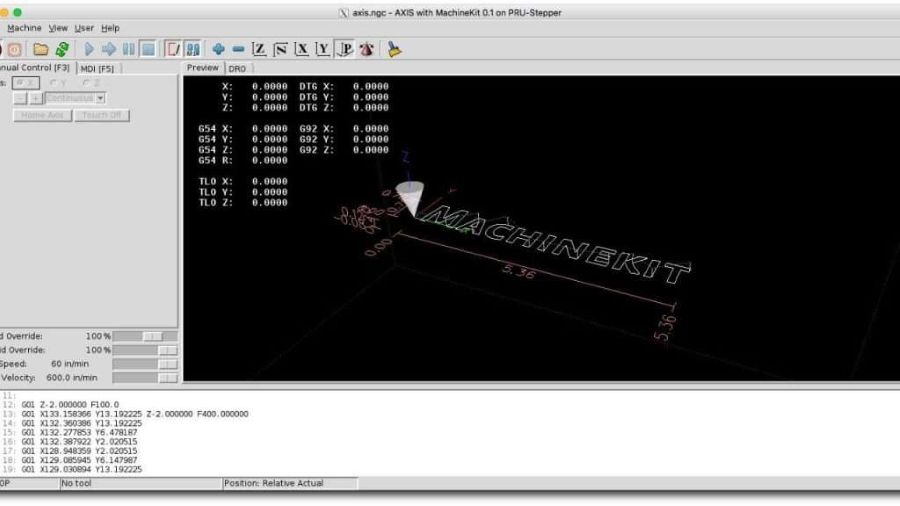Switch to Z top view

[259, 50]
